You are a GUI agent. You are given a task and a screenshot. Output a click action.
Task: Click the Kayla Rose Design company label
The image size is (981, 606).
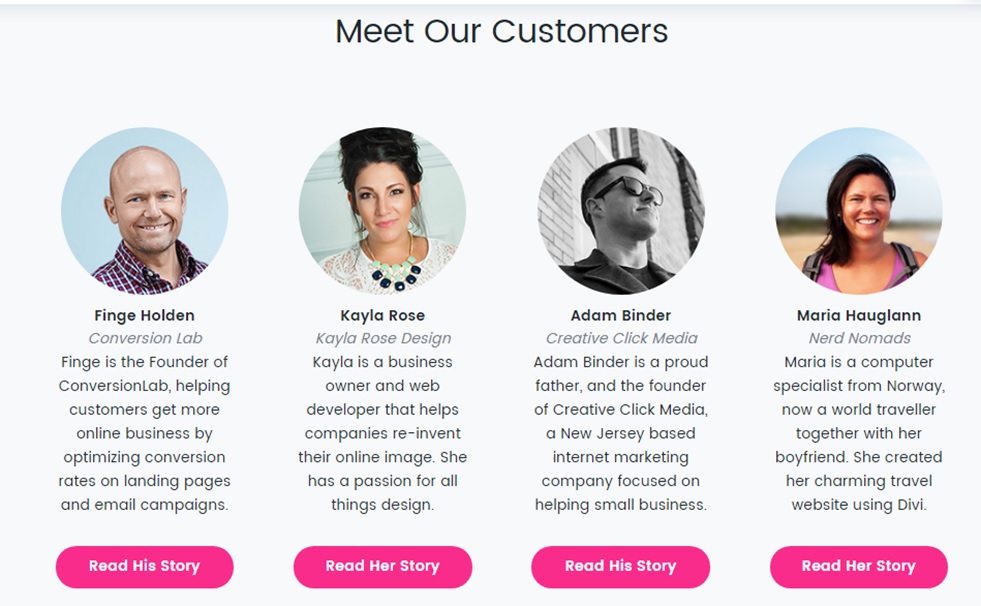pyautogui.click(x=383, y=338)
